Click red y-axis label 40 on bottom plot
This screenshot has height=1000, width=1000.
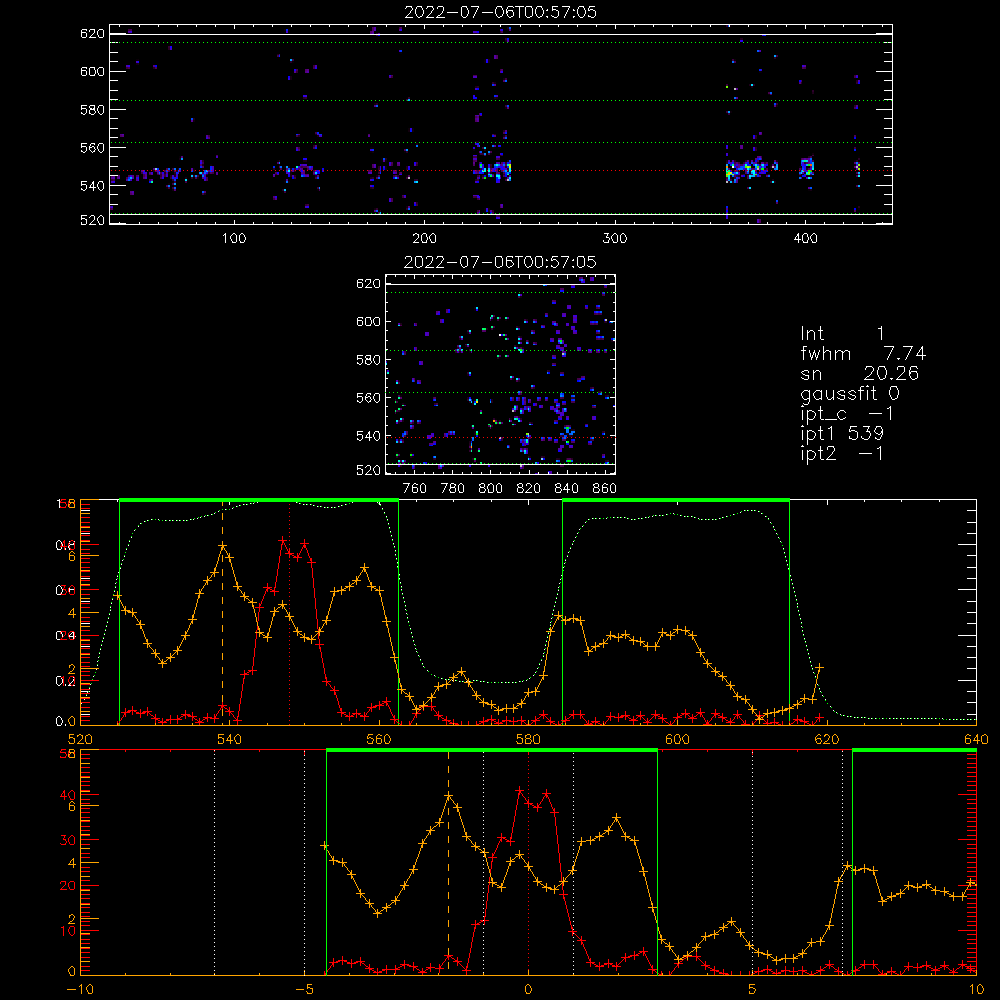pos(68,795)
